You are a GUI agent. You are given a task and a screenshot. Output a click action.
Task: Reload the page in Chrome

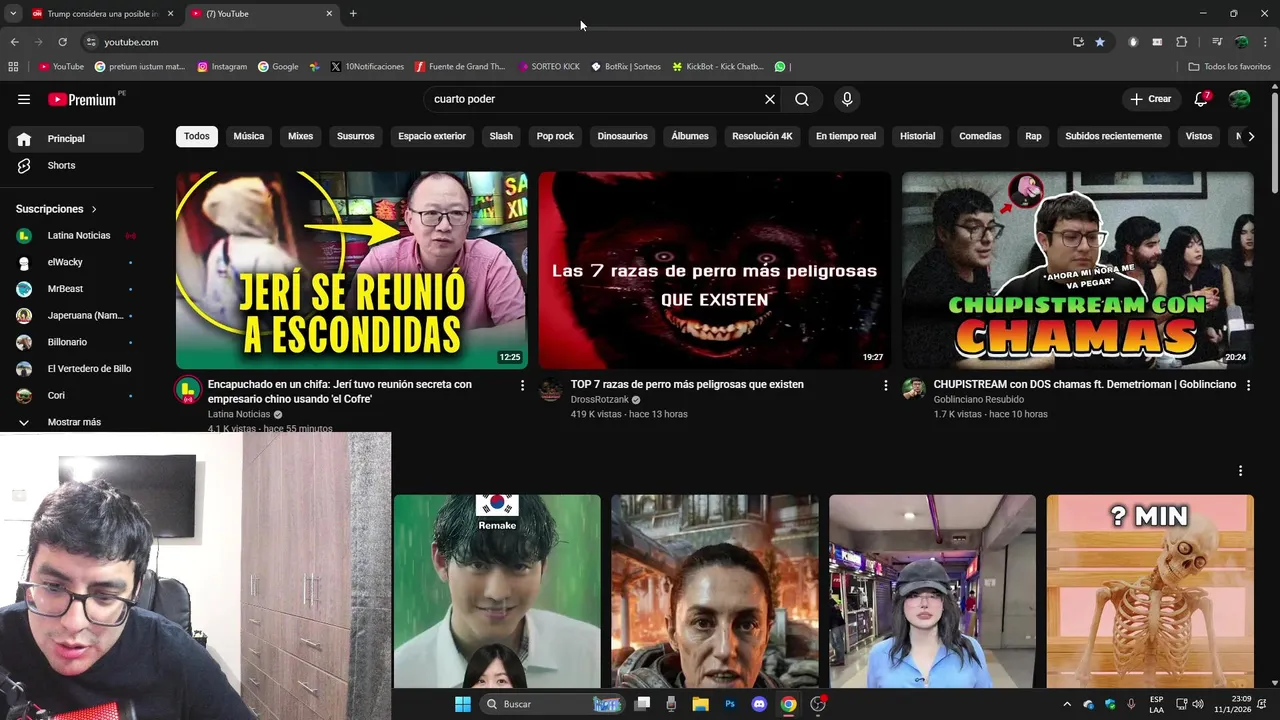[62, 42]
